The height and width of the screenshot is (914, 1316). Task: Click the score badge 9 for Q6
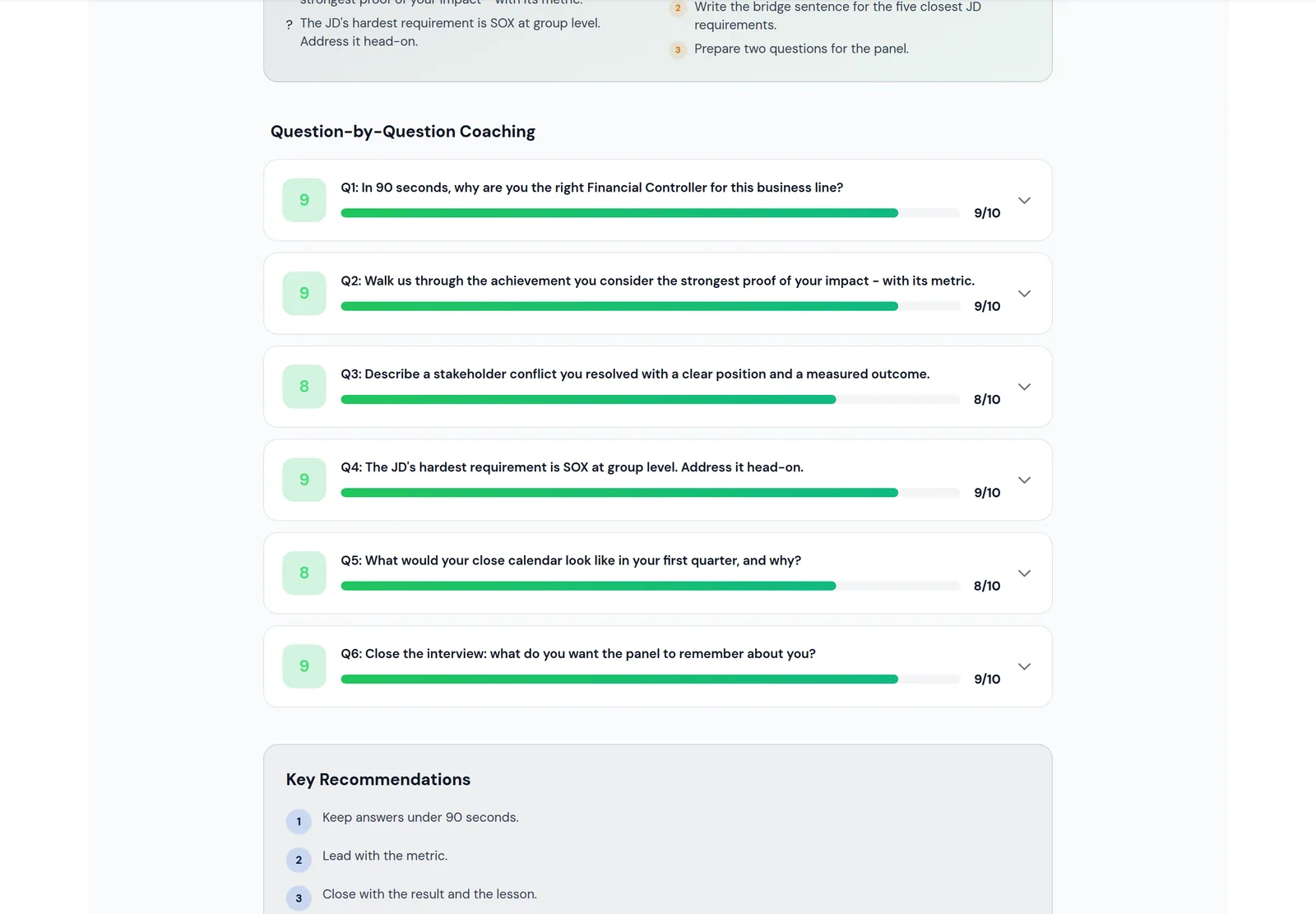[x=304, y=666]
